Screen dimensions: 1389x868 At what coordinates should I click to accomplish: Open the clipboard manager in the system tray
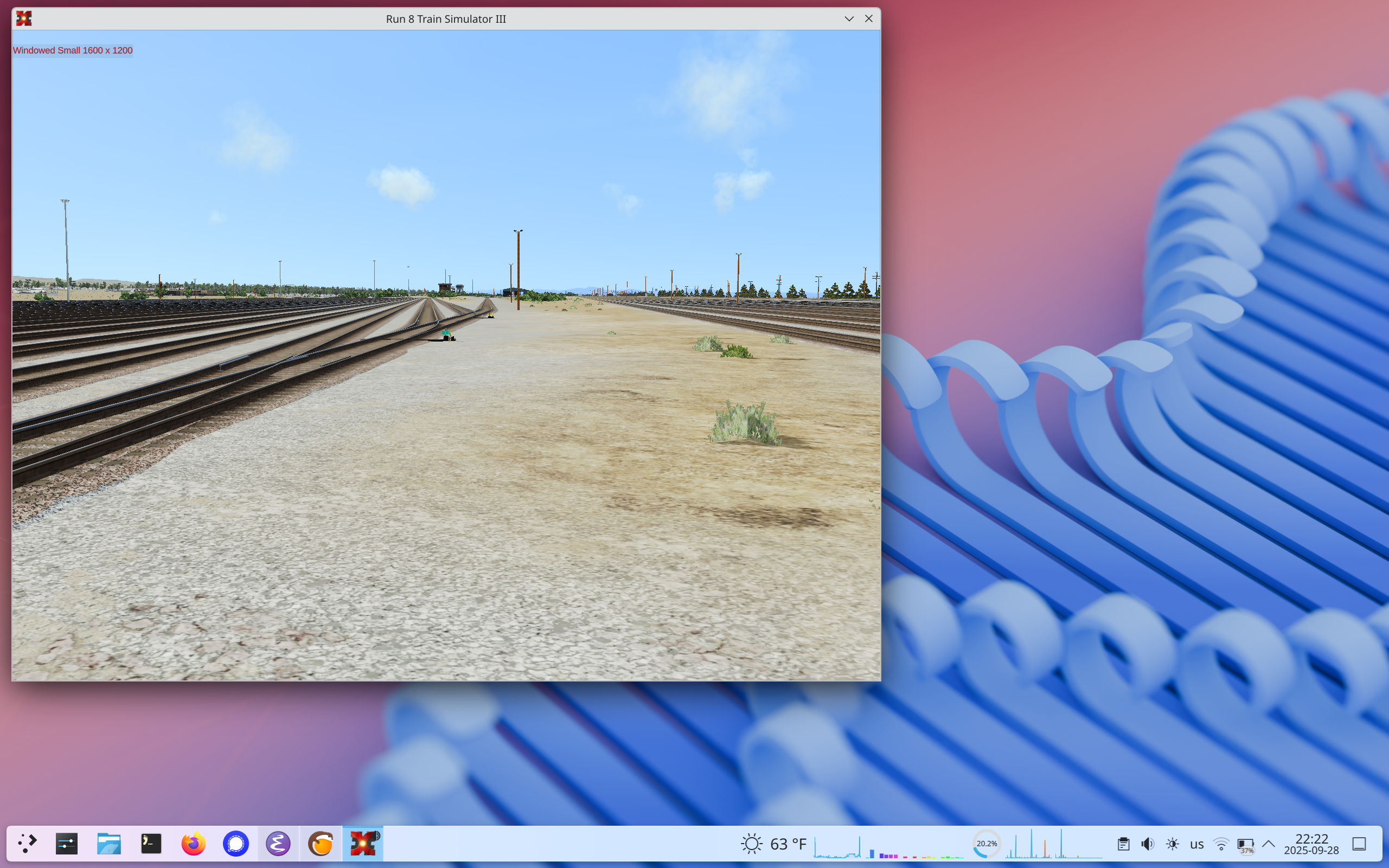click(1123, 844)
